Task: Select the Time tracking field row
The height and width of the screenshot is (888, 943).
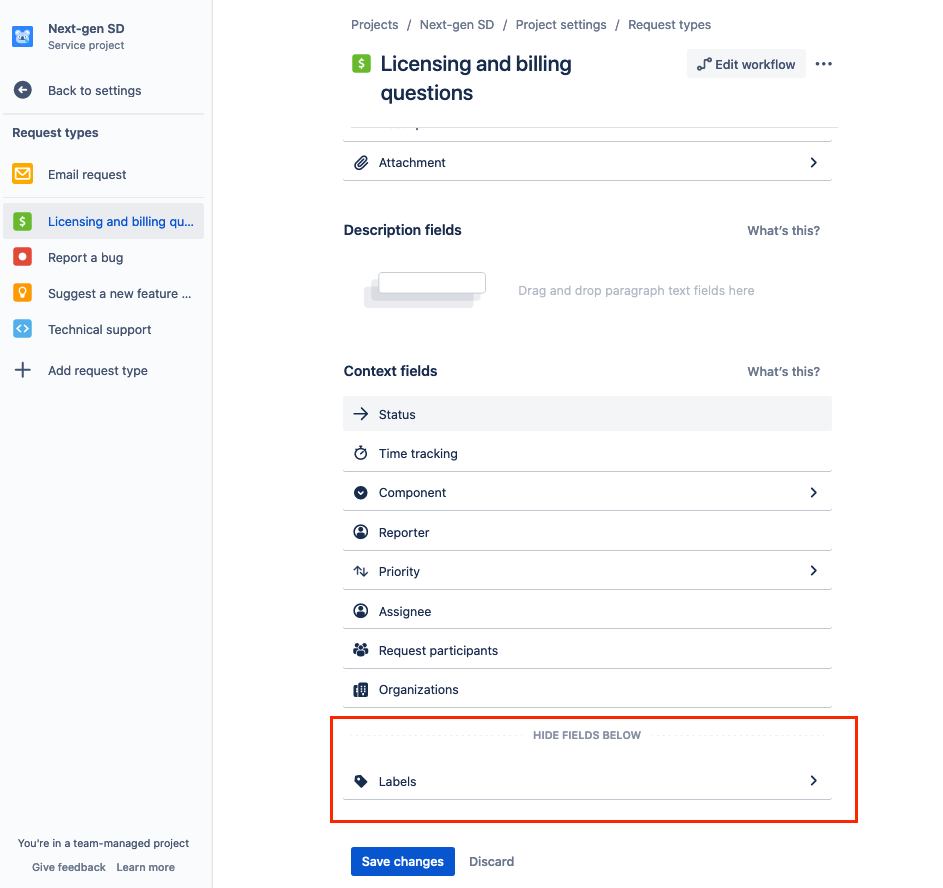Action: 587,453
